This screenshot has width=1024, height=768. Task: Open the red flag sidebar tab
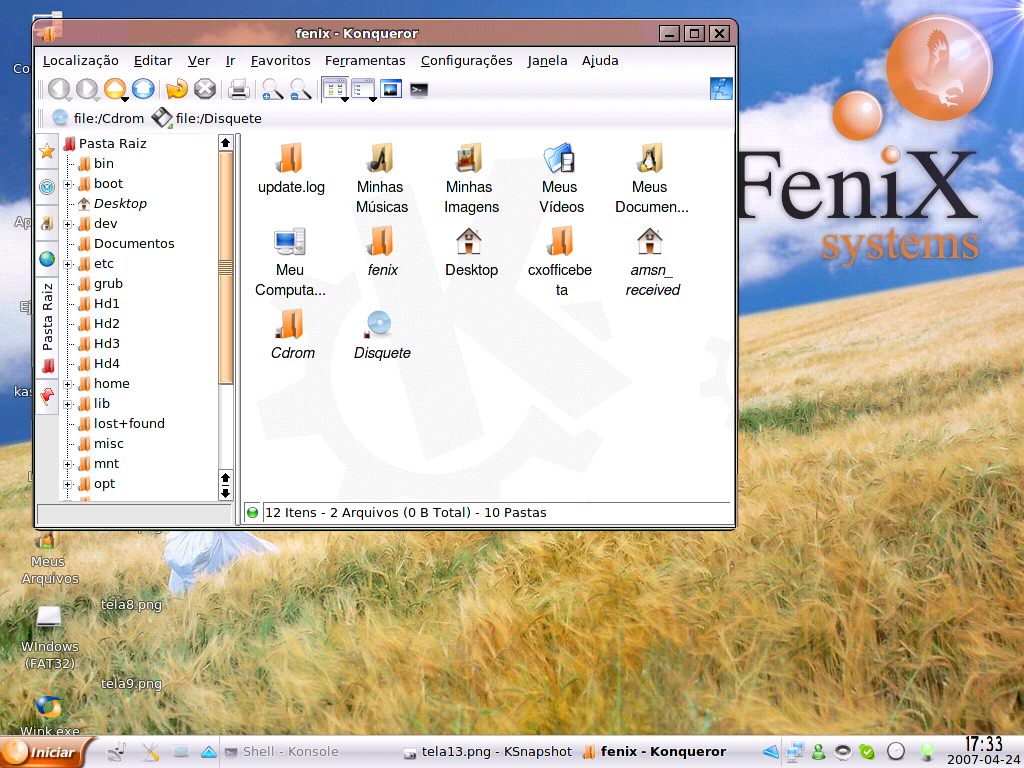47,395
